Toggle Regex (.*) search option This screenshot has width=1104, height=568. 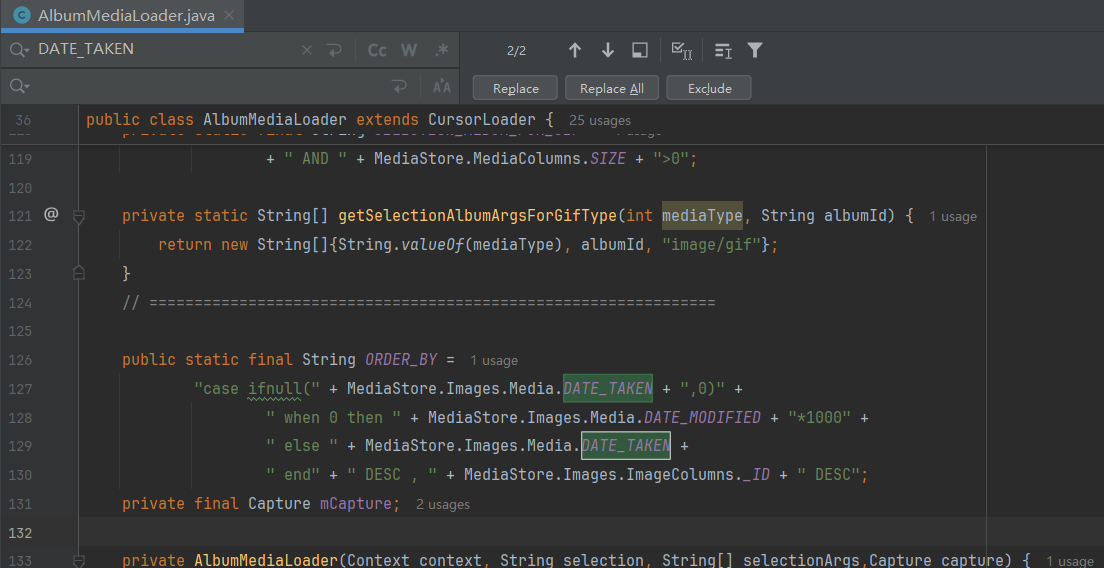[441, 50]
